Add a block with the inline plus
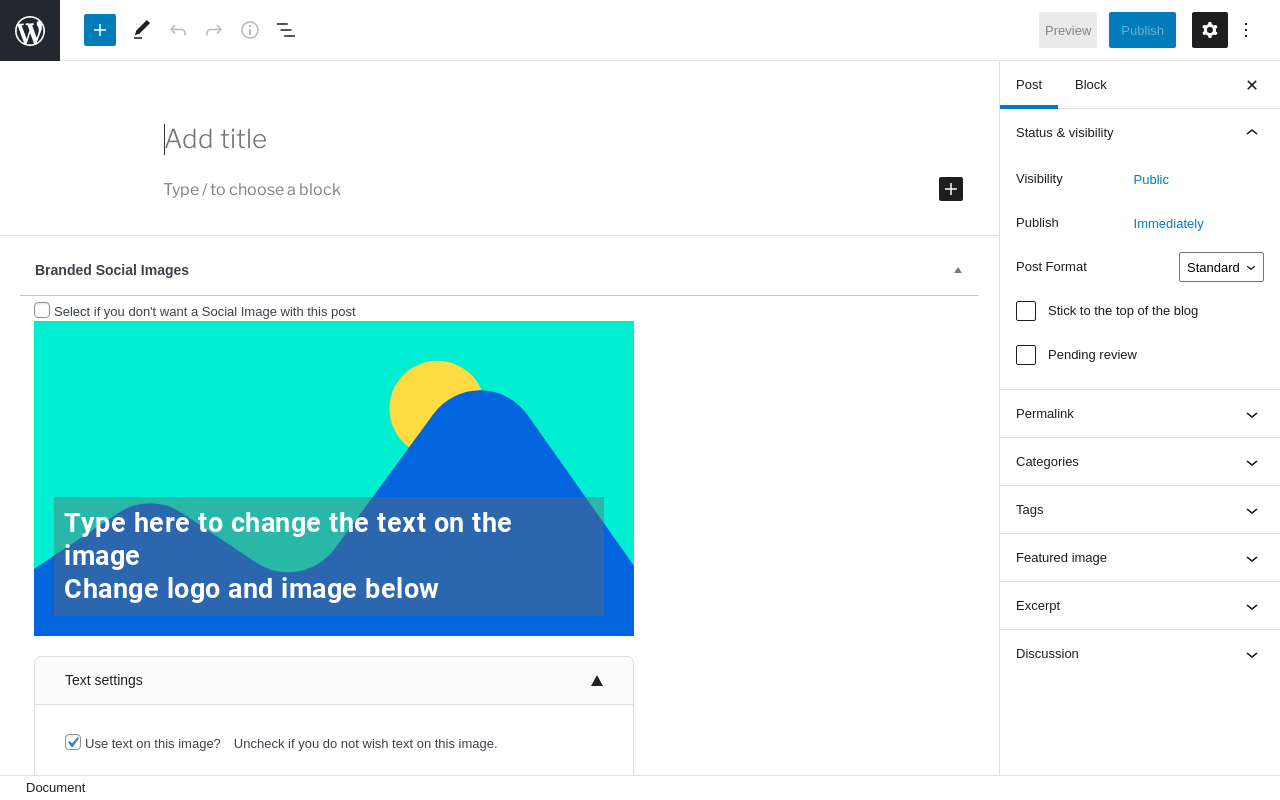The height and width of the screenshot is (800, 1280). (x=951, y=189)
